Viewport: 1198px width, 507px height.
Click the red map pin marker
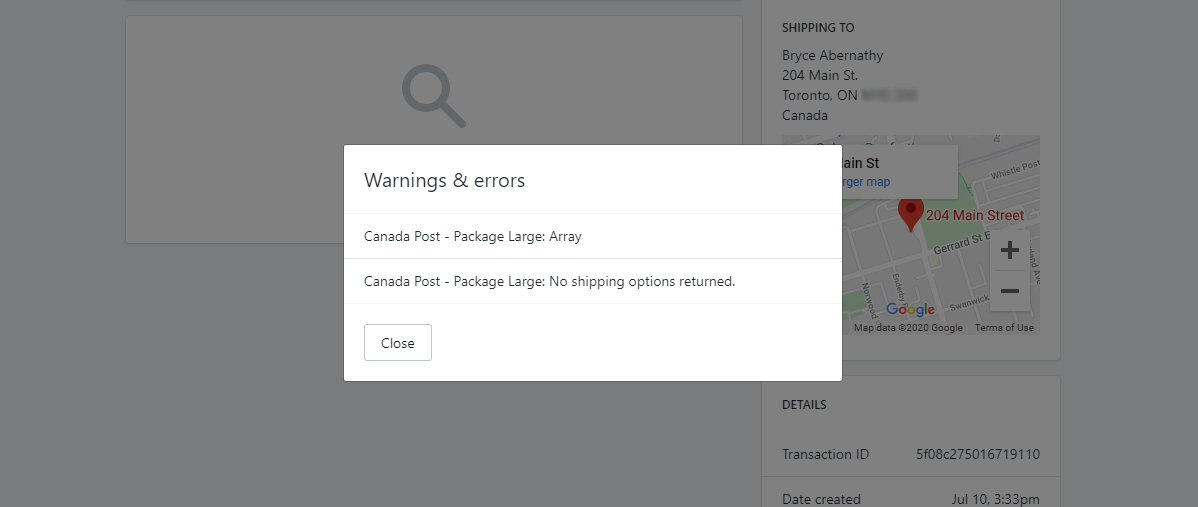(910, 214)
